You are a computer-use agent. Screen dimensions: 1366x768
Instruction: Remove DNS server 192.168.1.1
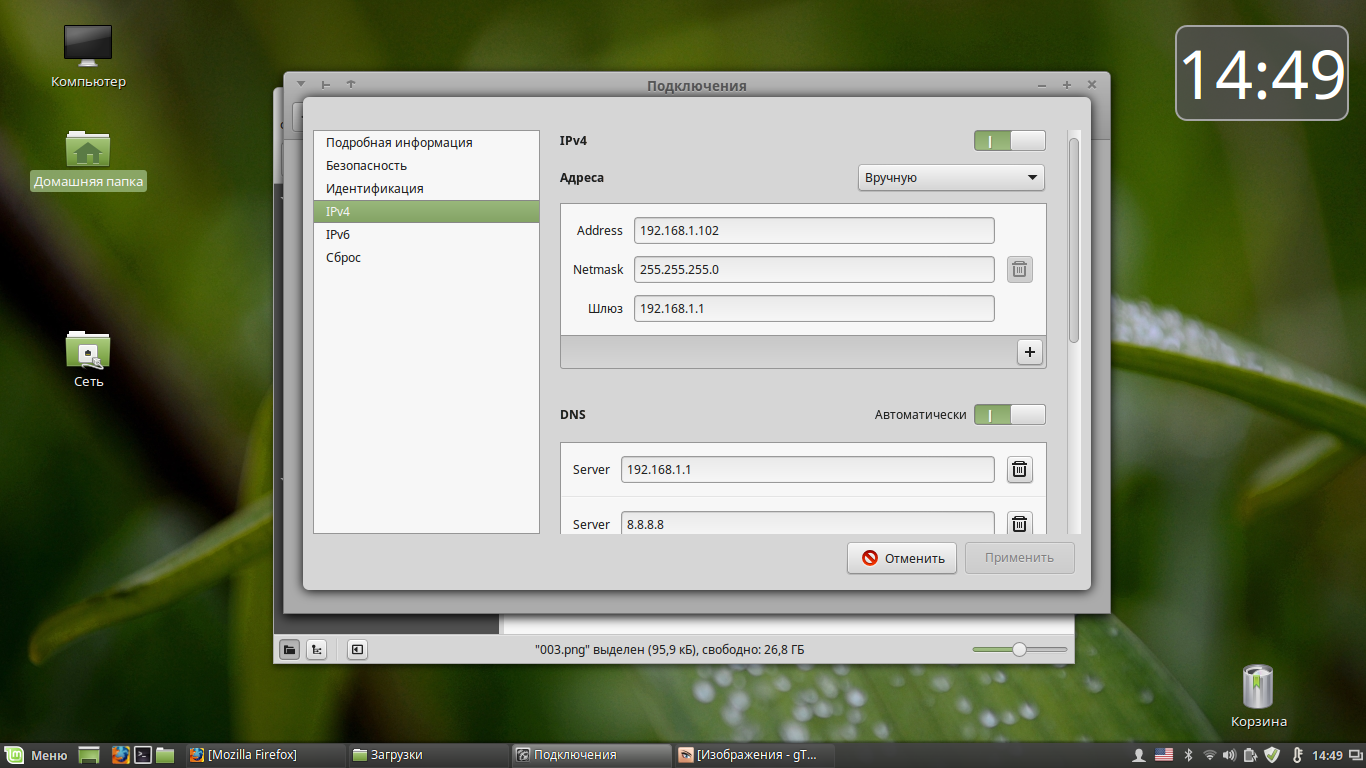(1019, 470)
